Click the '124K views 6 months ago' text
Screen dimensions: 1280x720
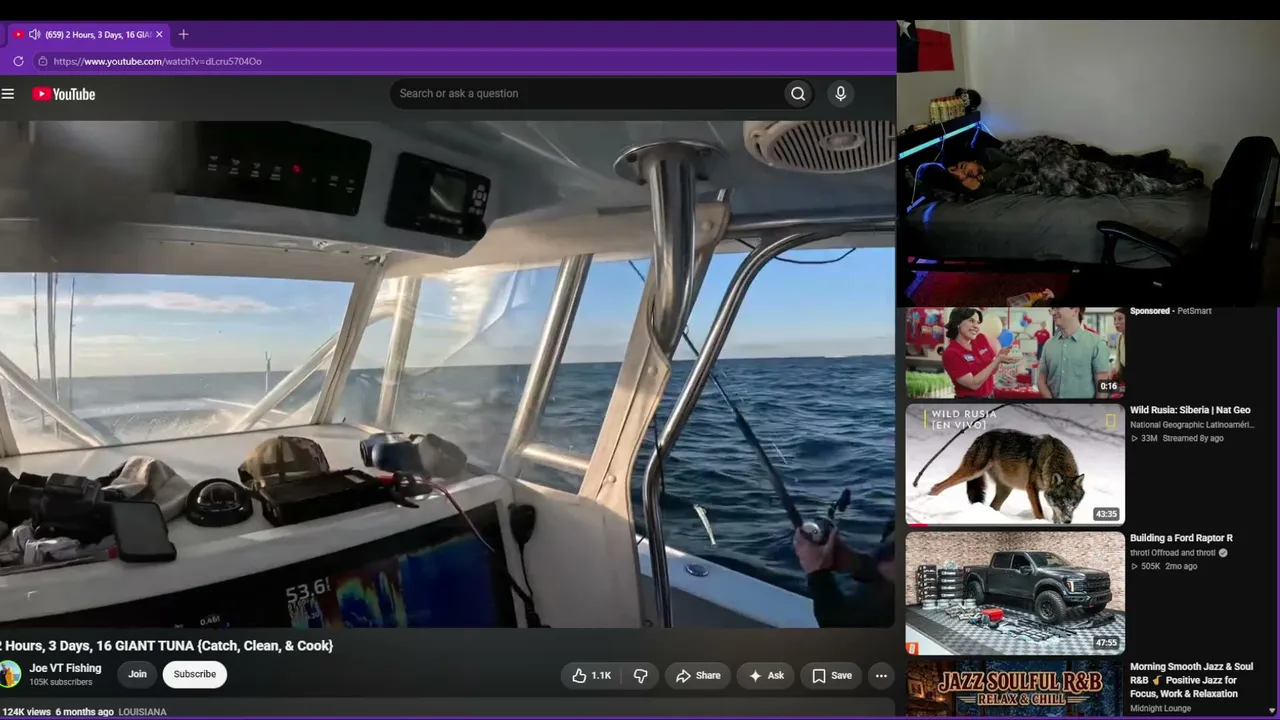57,712
